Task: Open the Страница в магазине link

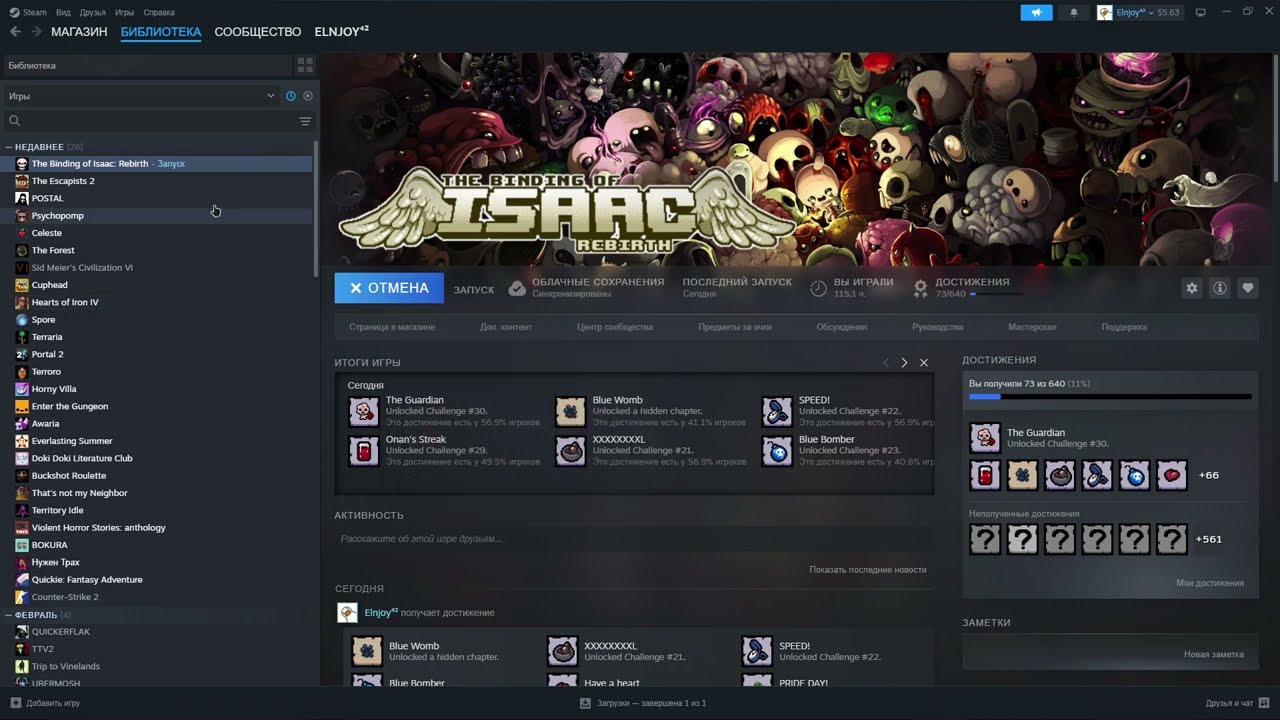Action: pos(392,327)
